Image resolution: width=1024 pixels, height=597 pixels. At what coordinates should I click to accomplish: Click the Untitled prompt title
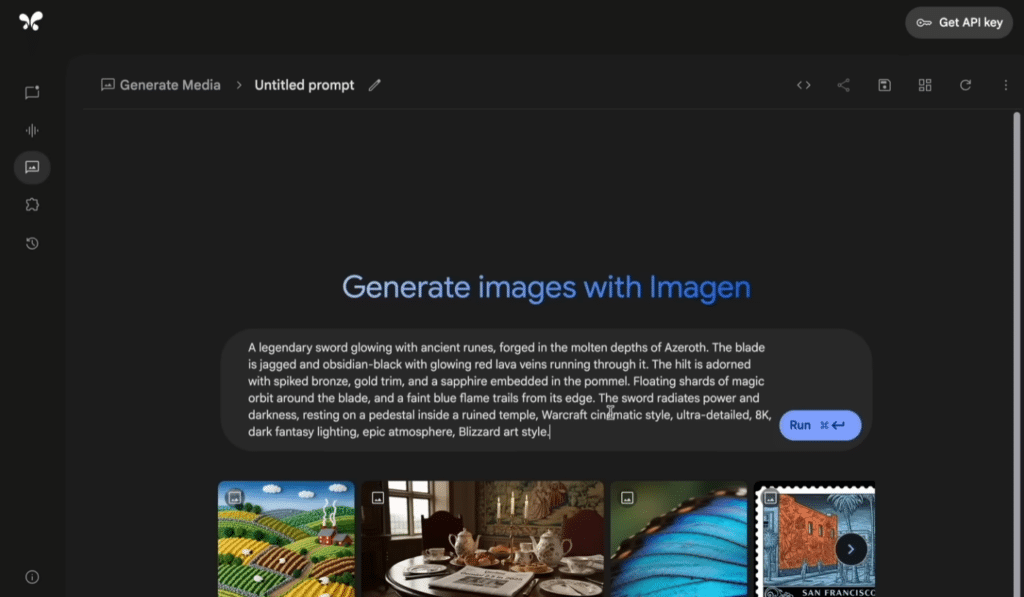point(304,85)
